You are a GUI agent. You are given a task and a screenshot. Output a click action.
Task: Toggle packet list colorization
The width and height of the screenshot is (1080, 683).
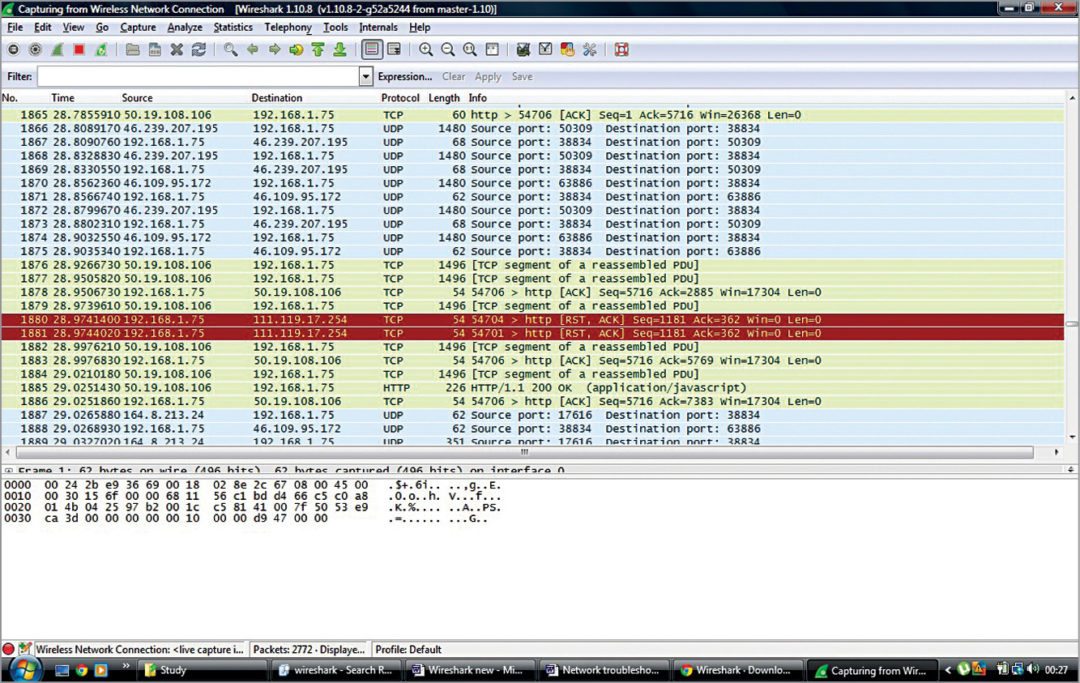coord(372,49)
